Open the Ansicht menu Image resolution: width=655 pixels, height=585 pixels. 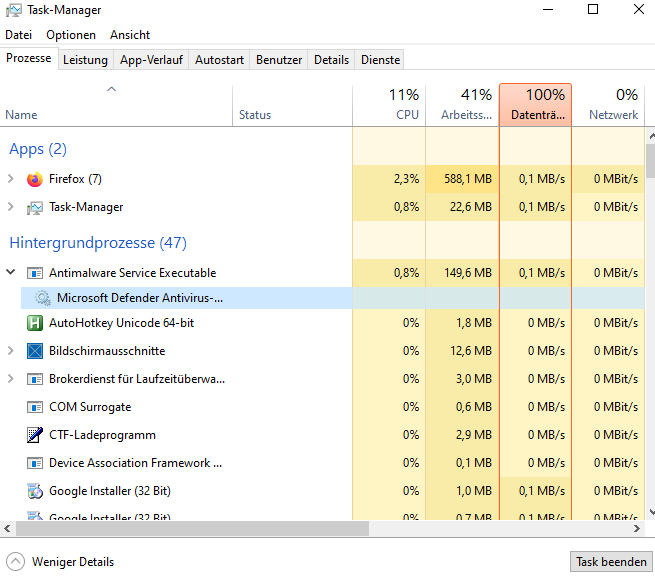130,35
